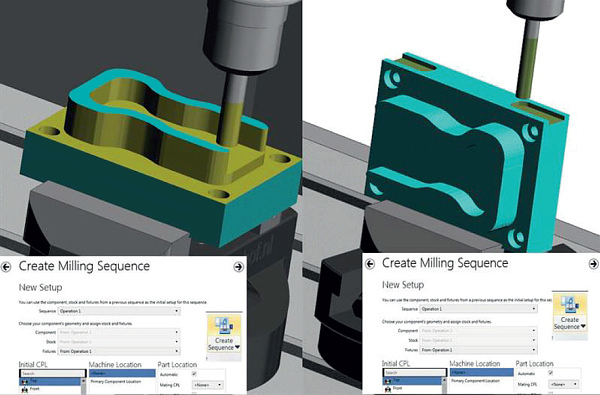This screenshot has height=395, width=600.
Task: Click Initial CPL list scrollbar in right dialog
Action: 444,385
